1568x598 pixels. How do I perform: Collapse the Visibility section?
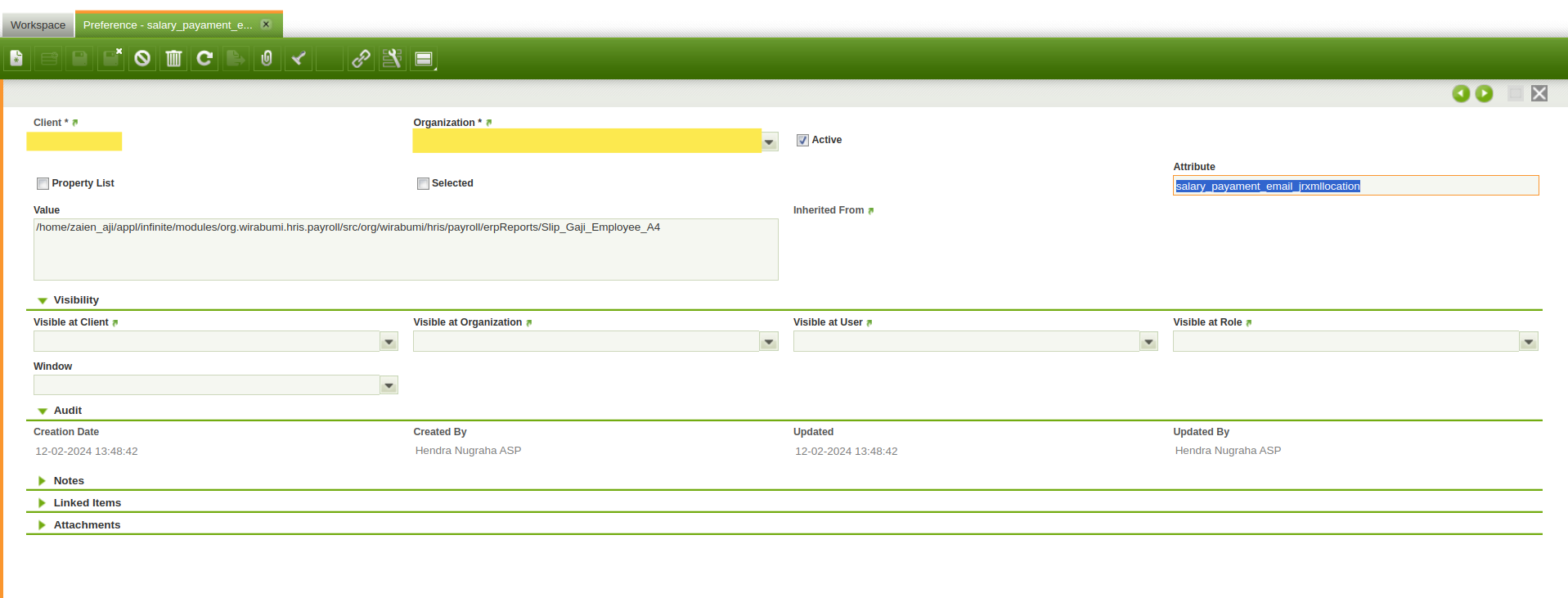(x=43, y=300)
